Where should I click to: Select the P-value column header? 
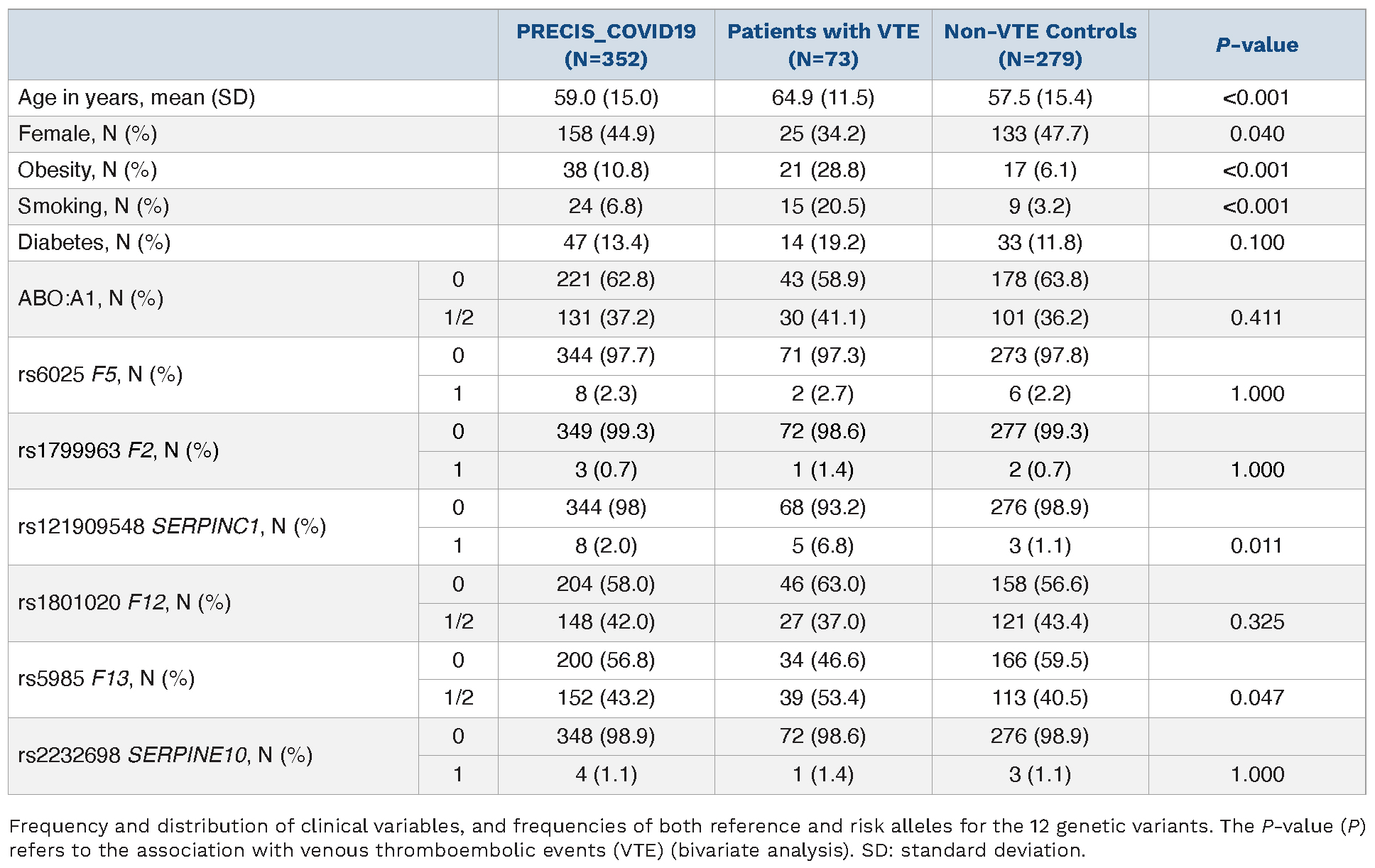coord(1256,45)
